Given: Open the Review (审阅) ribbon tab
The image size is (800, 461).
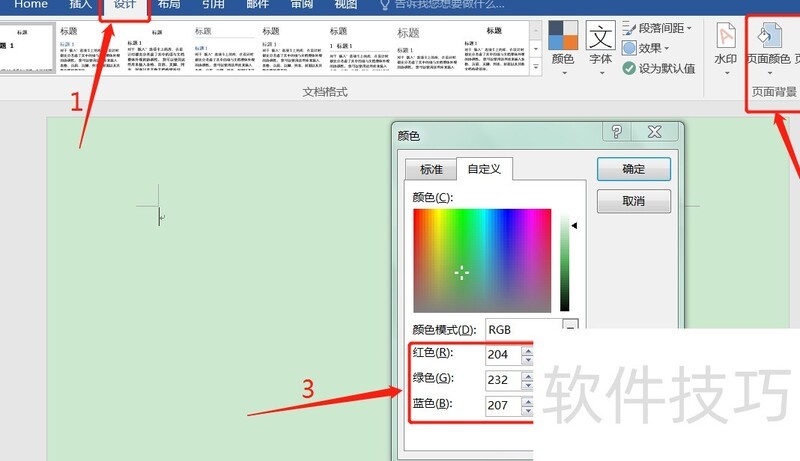Looking at the screenshot, I should pyautogui.click(x=302, y=5).
